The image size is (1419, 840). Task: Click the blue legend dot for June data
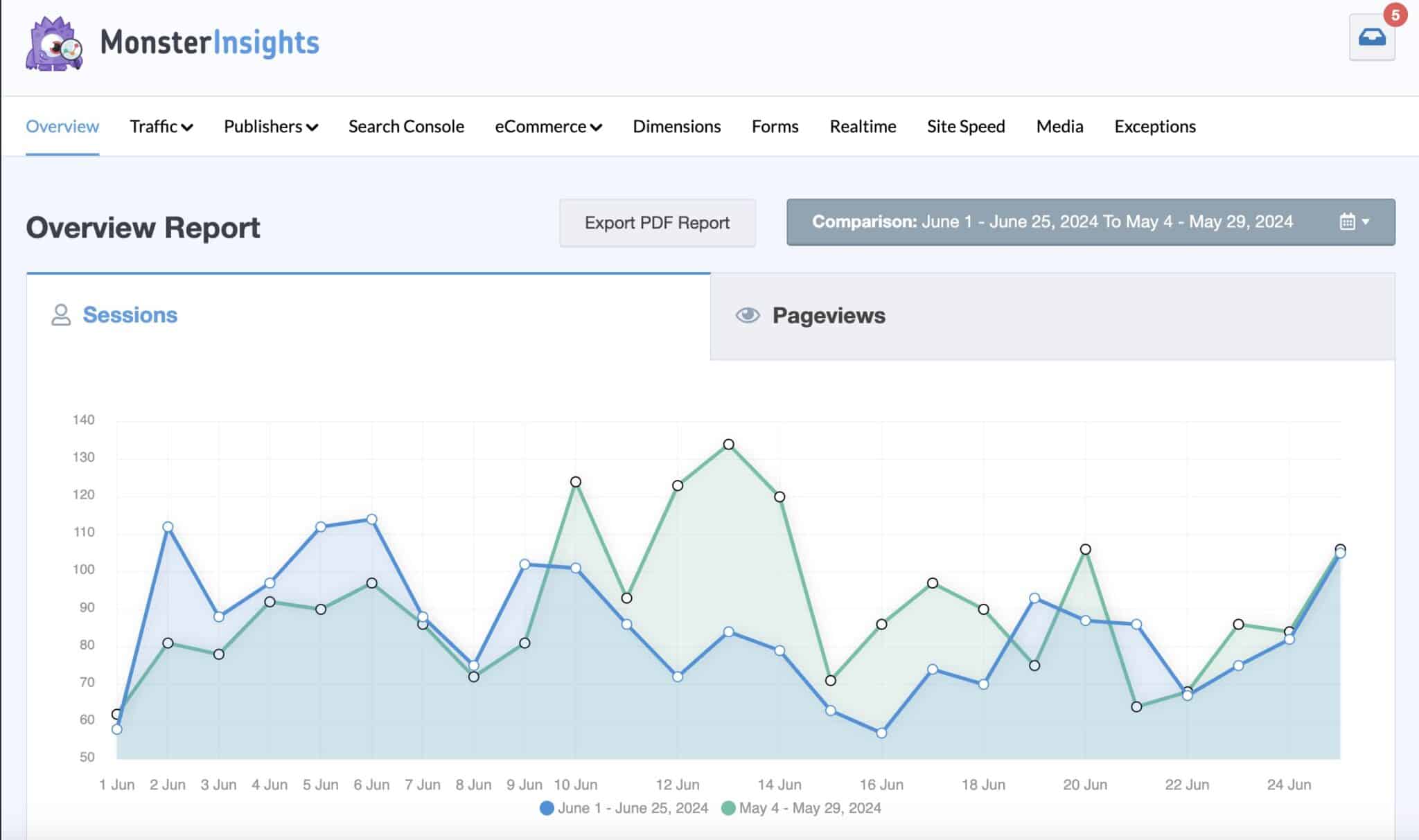click(547, 807)
